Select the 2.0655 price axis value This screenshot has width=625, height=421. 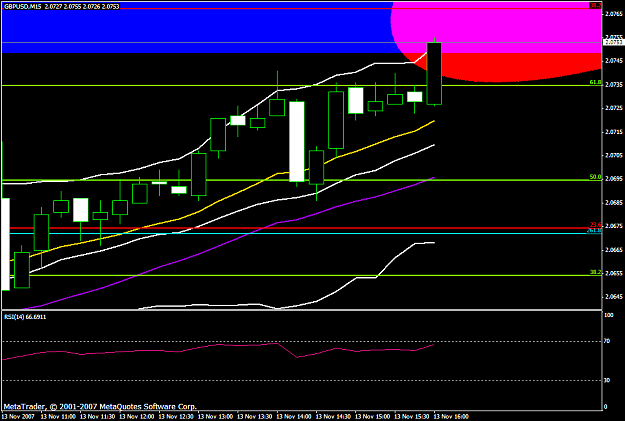(614, 273)
